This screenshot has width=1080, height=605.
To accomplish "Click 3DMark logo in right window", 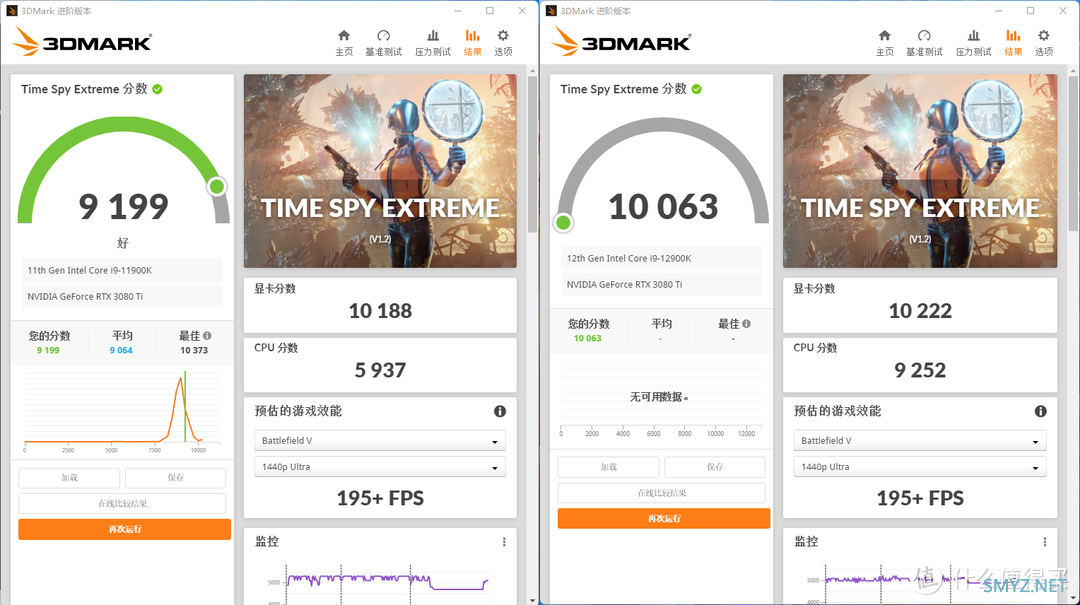I will tap(621, 41).
